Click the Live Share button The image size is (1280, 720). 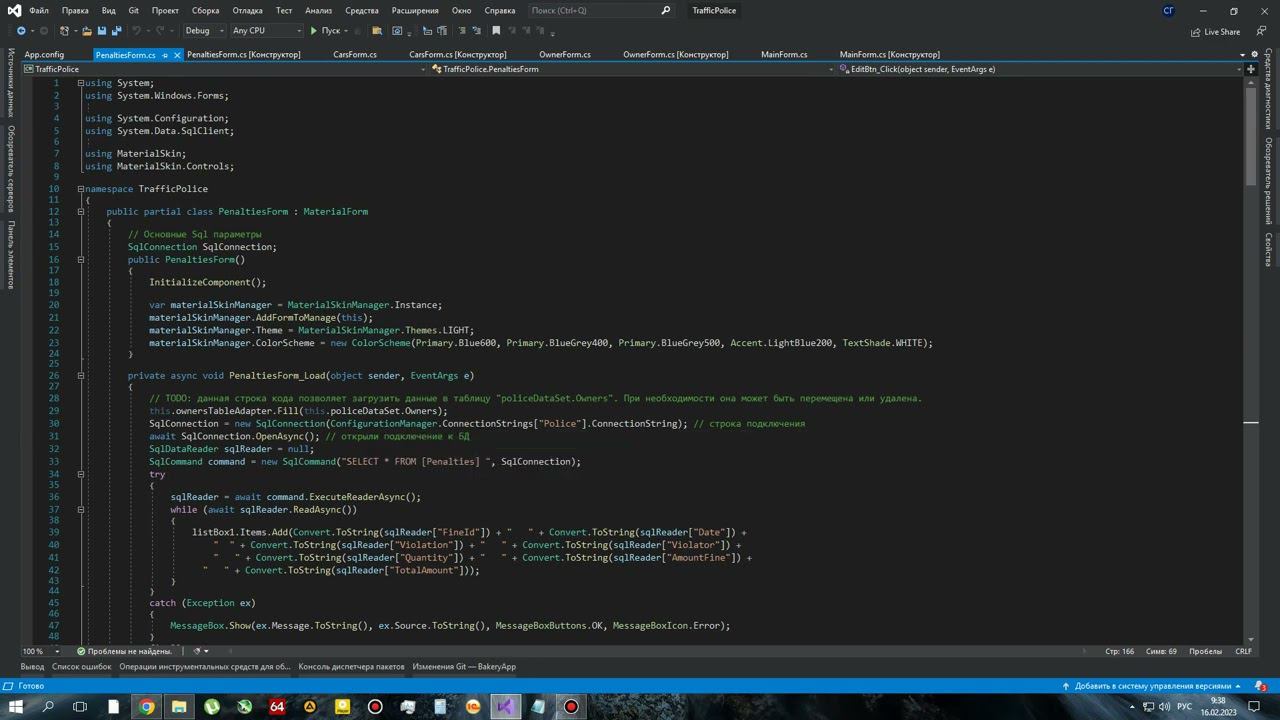(1215, 31)
